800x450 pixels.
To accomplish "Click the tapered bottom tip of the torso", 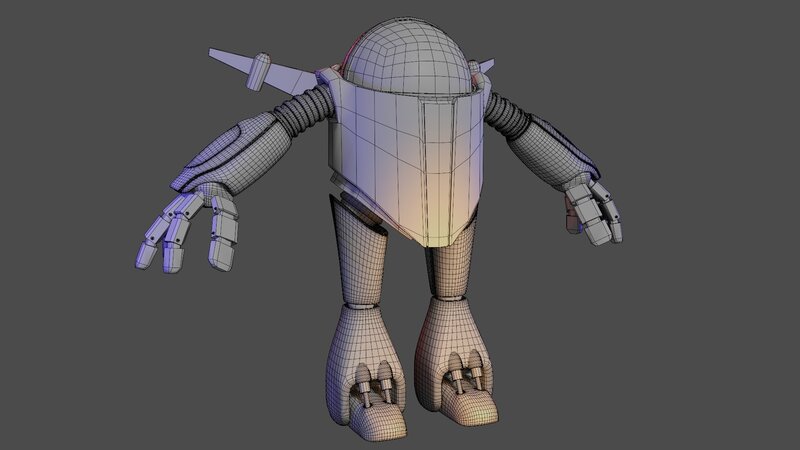I will click(x=430, y=235).
